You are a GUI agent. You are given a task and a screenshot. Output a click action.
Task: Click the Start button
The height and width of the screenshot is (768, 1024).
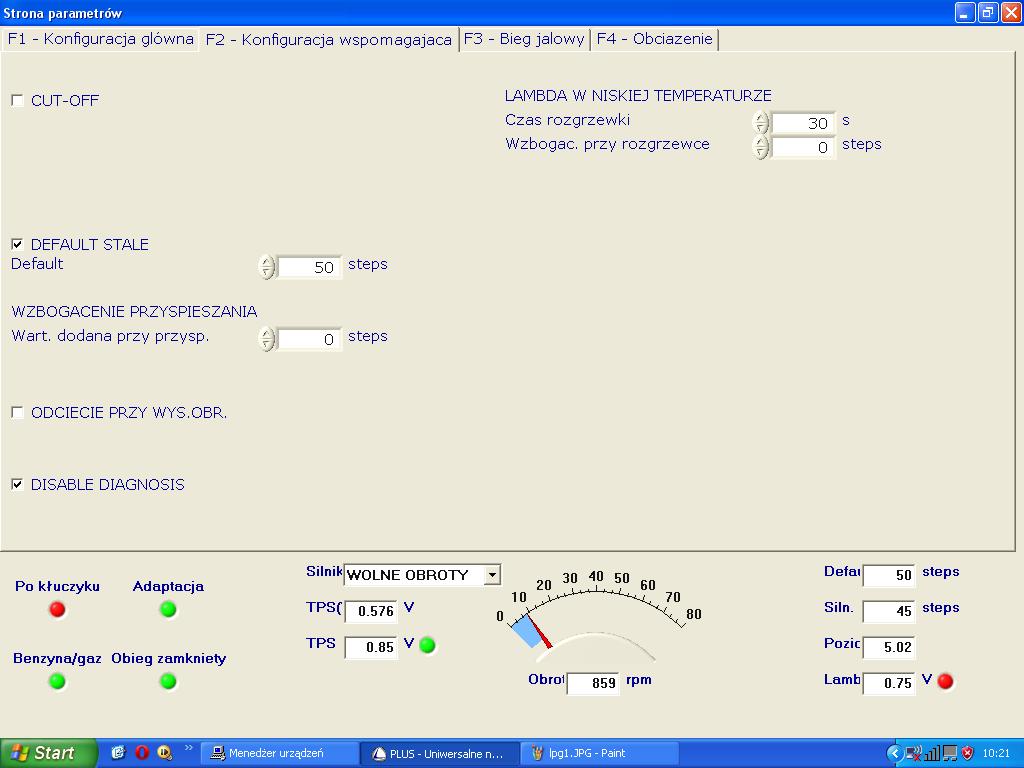click(48, 753)
